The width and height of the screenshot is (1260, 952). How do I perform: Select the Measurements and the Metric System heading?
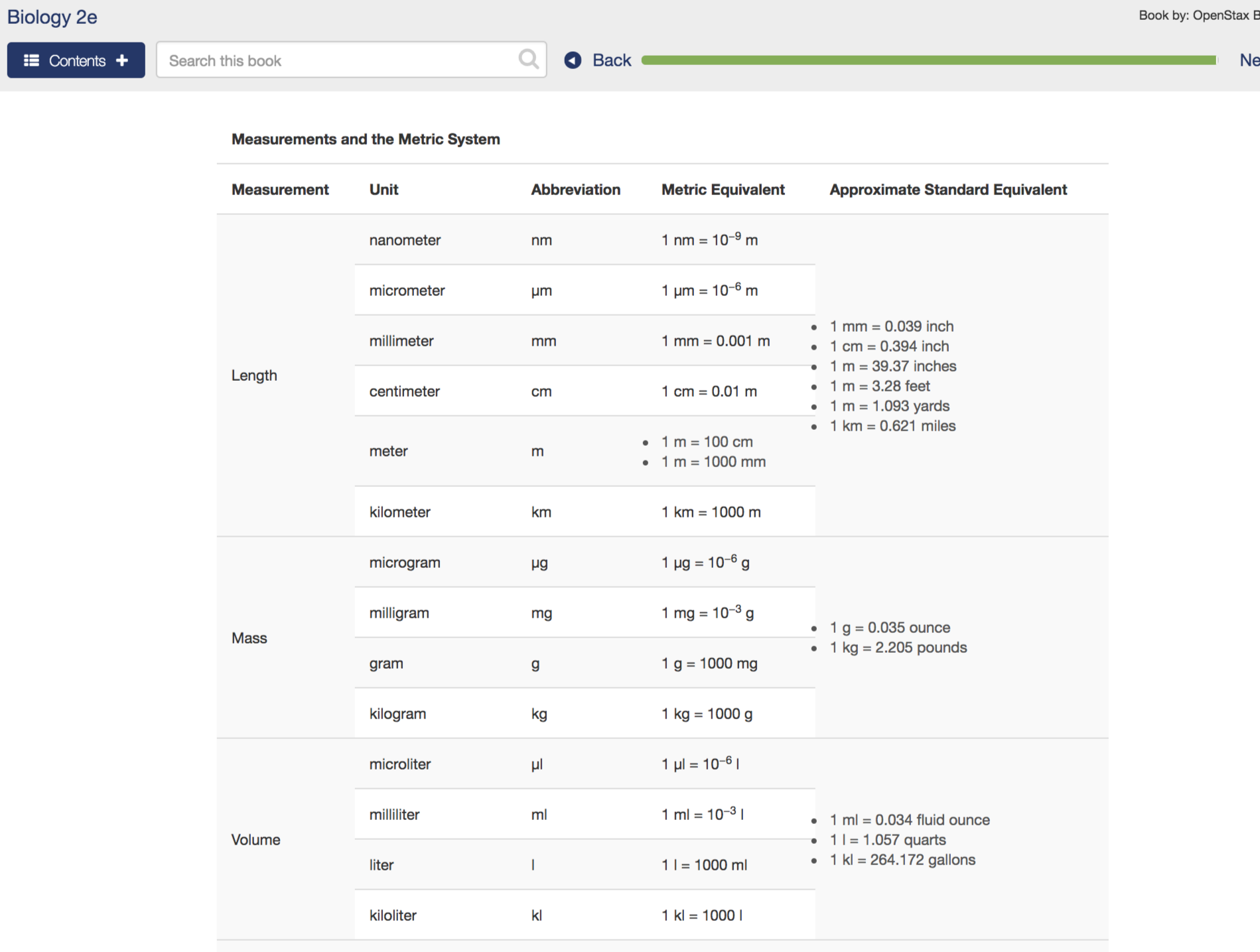point(366,139)
